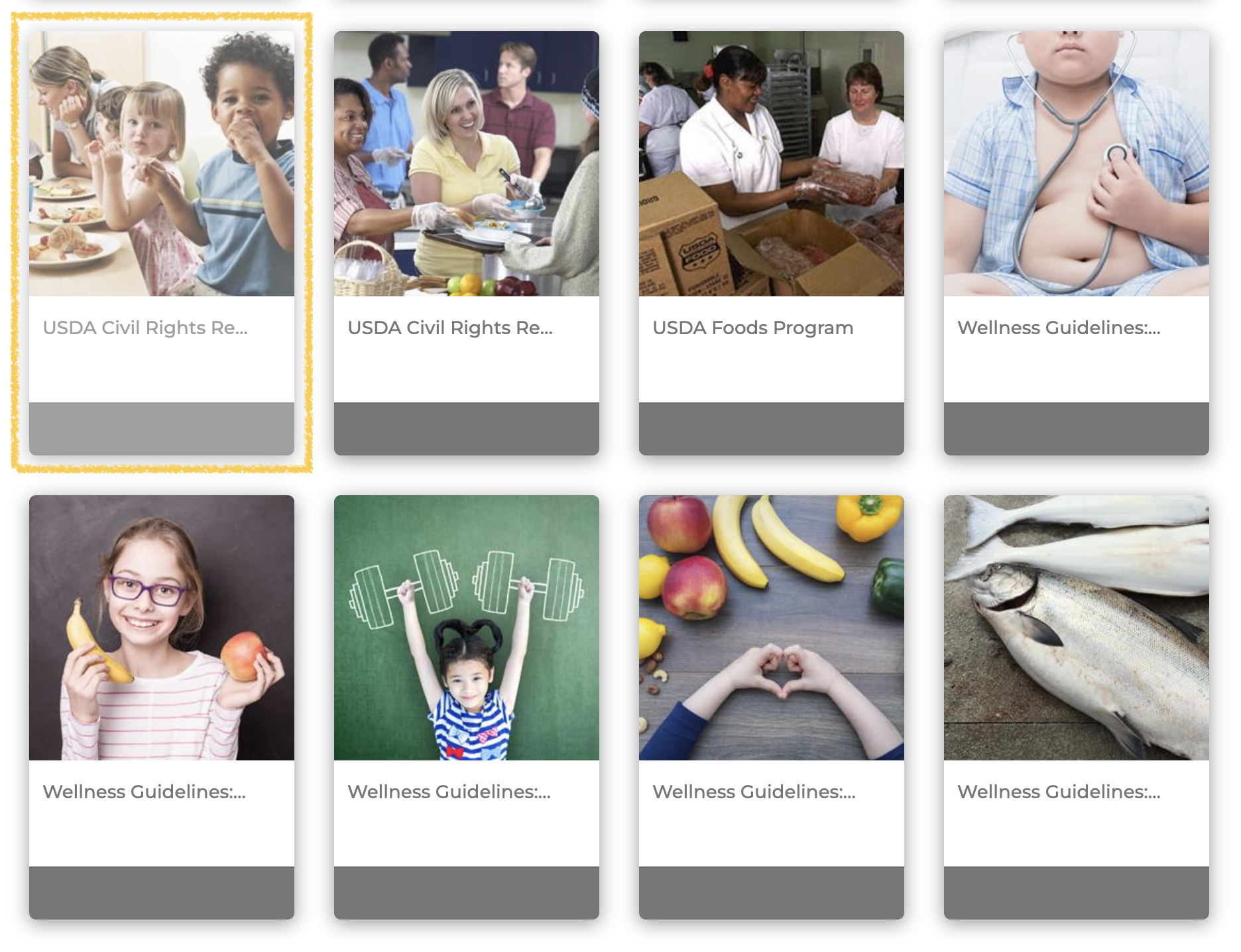Open the girl lifting chalk dumbbells image
The image size is (1241, 952).
pyautogui.click(x=467, y=628)
